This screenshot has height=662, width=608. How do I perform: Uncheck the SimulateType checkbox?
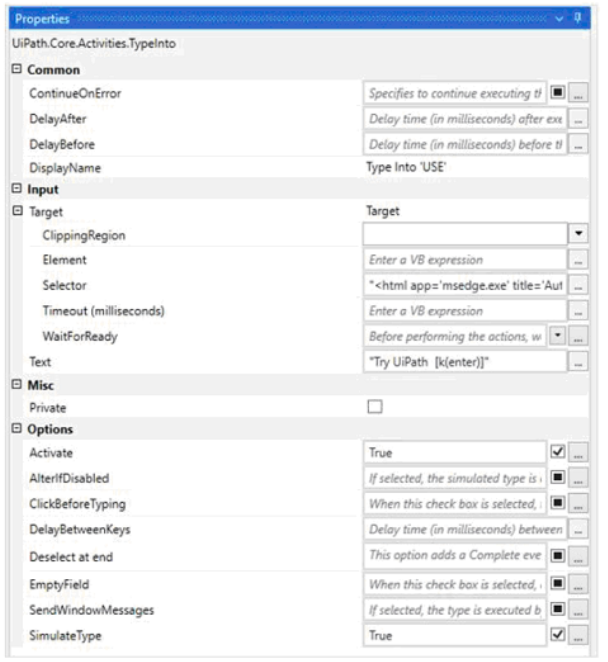[558, 634]
